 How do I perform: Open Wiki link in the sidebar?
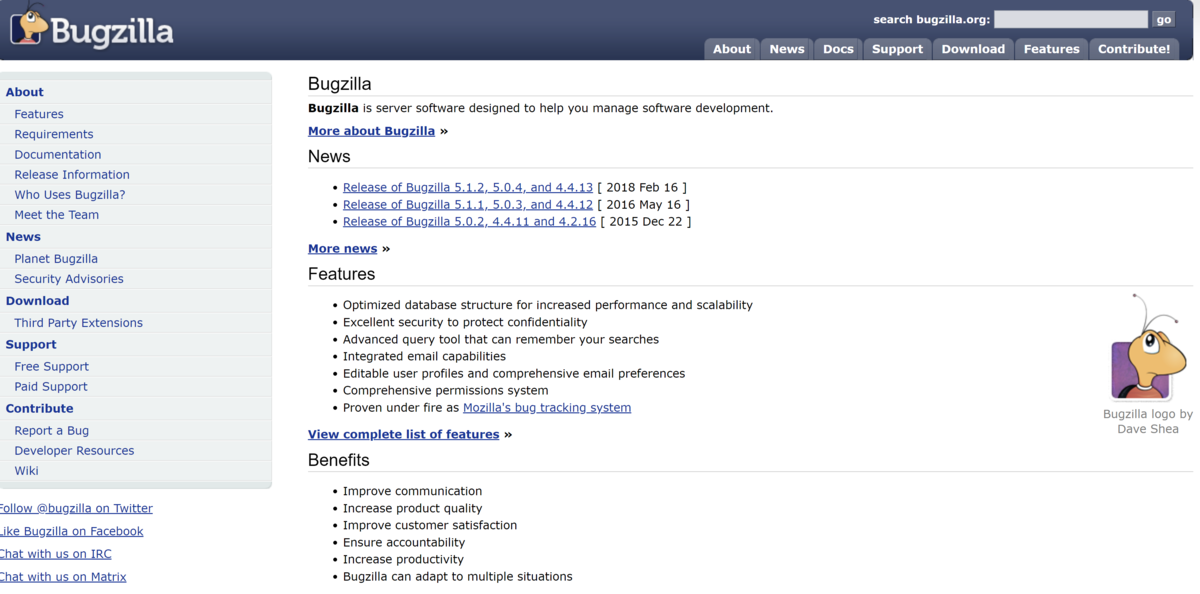click(x=27, y=471)
